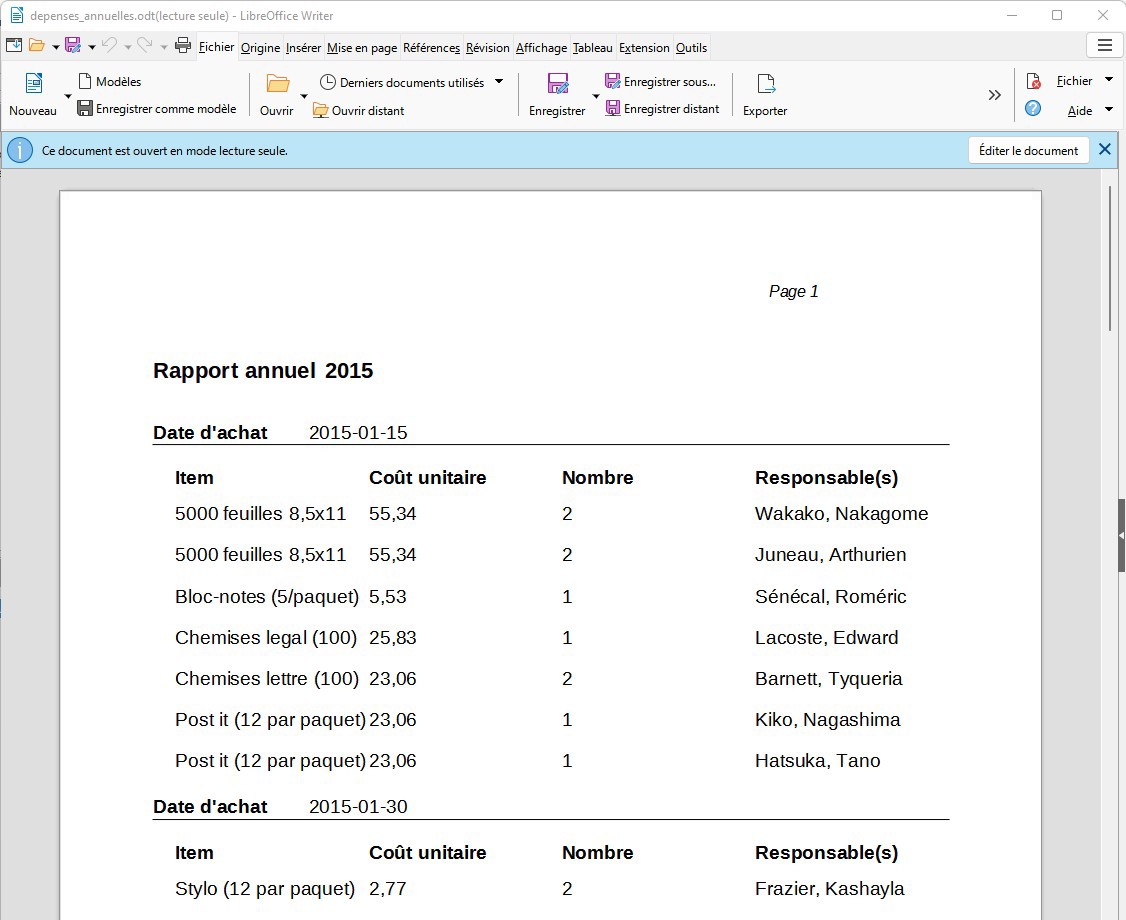This screenshot has height=920, width=1126.
Task: Open the Aide dropdown arrow
Action: coord(1110,108)
